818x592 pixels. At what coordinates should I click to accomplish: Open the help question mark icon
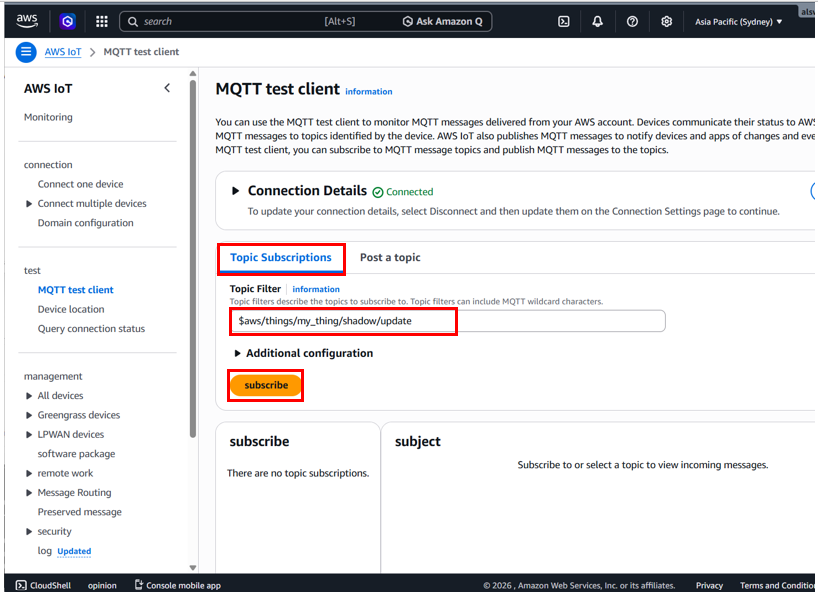[632, 21]
